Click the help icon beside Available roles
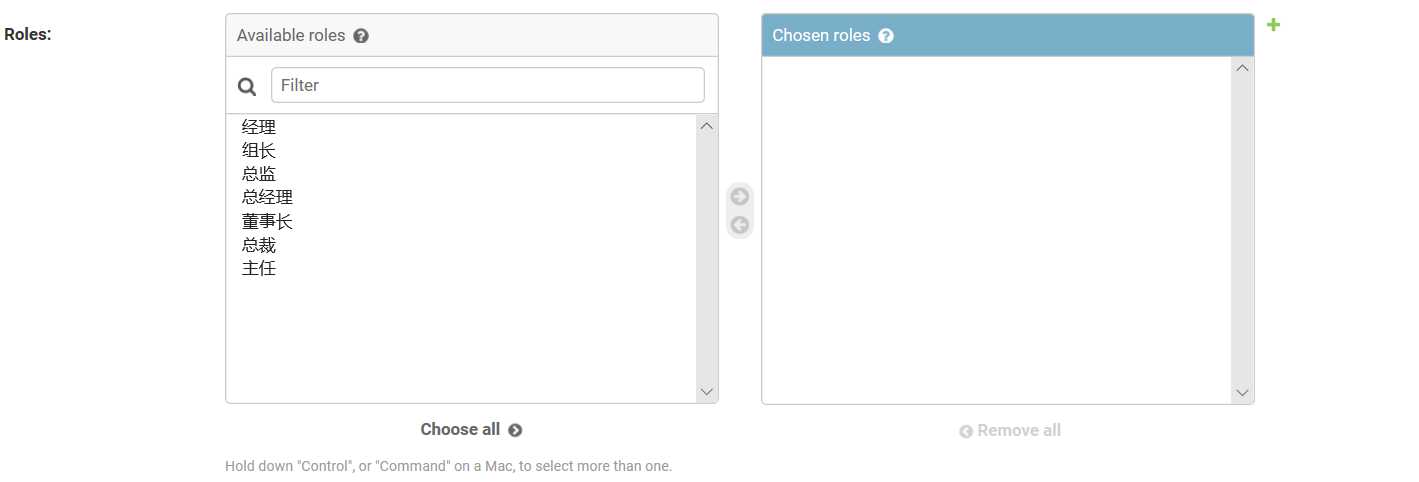 pos(361,36)
